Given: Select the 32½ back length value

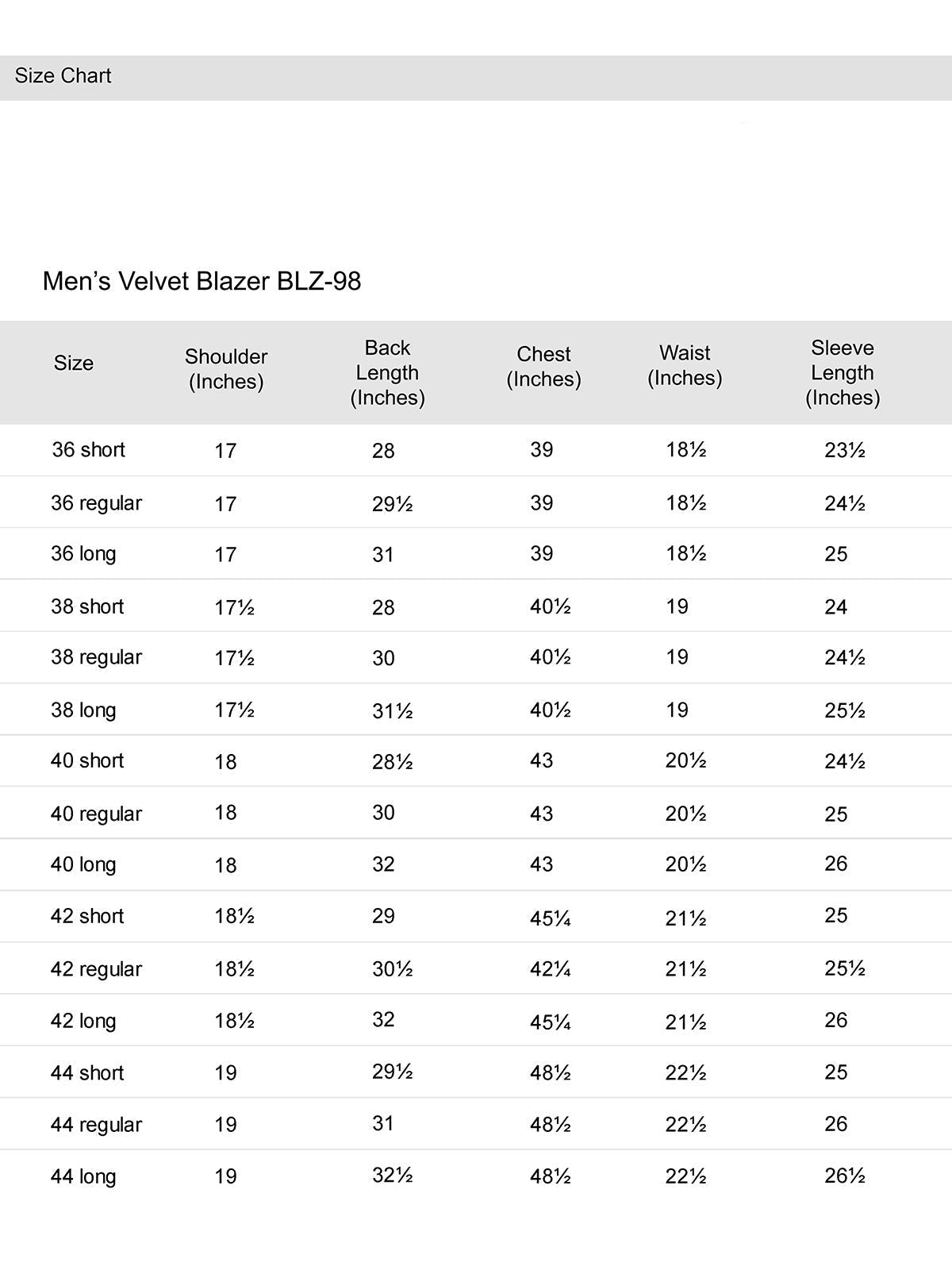Looking at the screenshot, I should tap(392, 1176).
